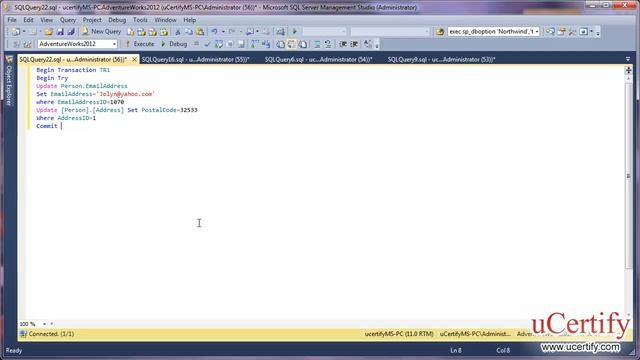Expand the New Project dropdown arrow
This screenshot has width=640, height=360.
click(24, 31)
